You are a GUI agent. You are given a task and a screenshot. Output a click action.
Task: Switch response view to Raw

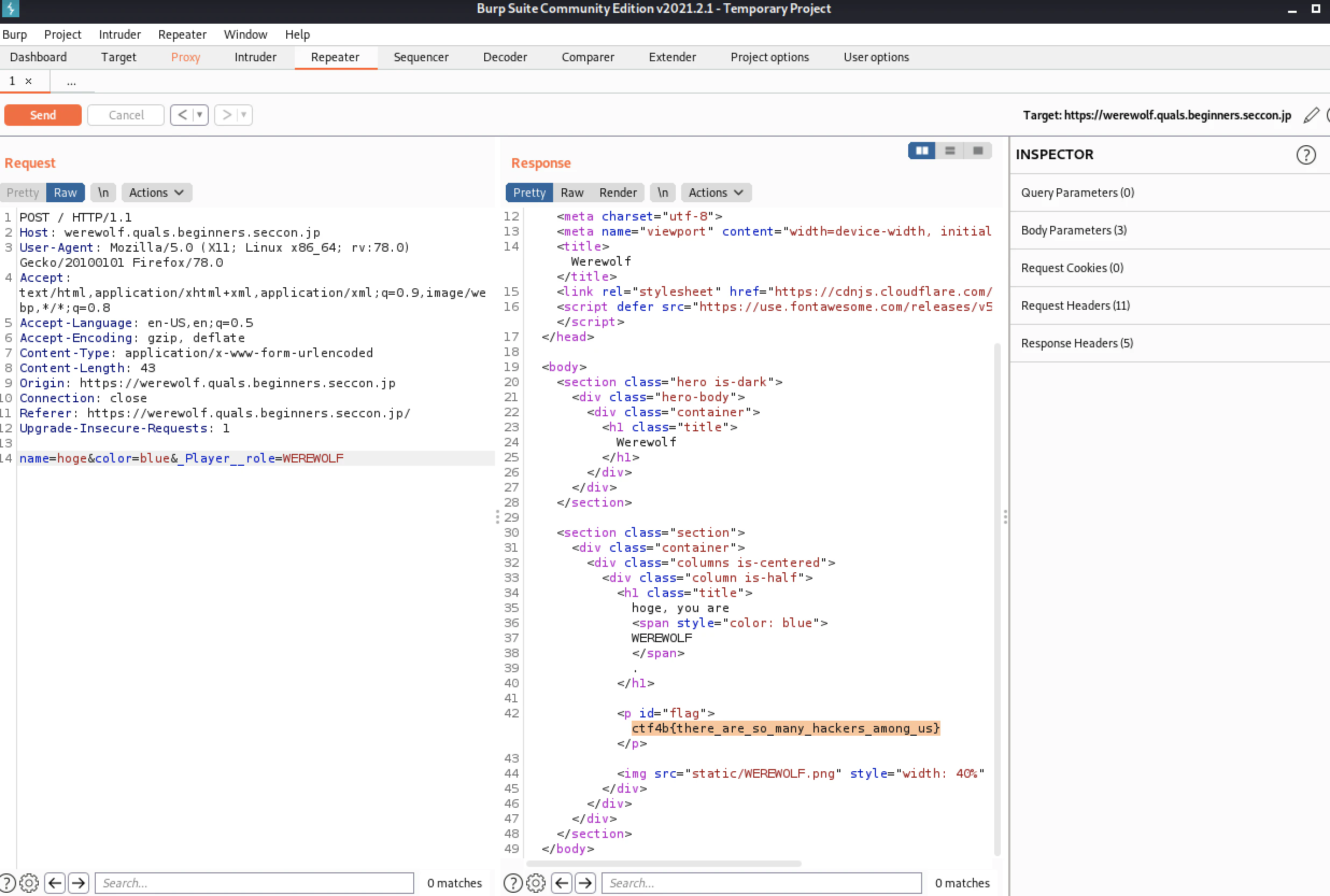(572, 193)
